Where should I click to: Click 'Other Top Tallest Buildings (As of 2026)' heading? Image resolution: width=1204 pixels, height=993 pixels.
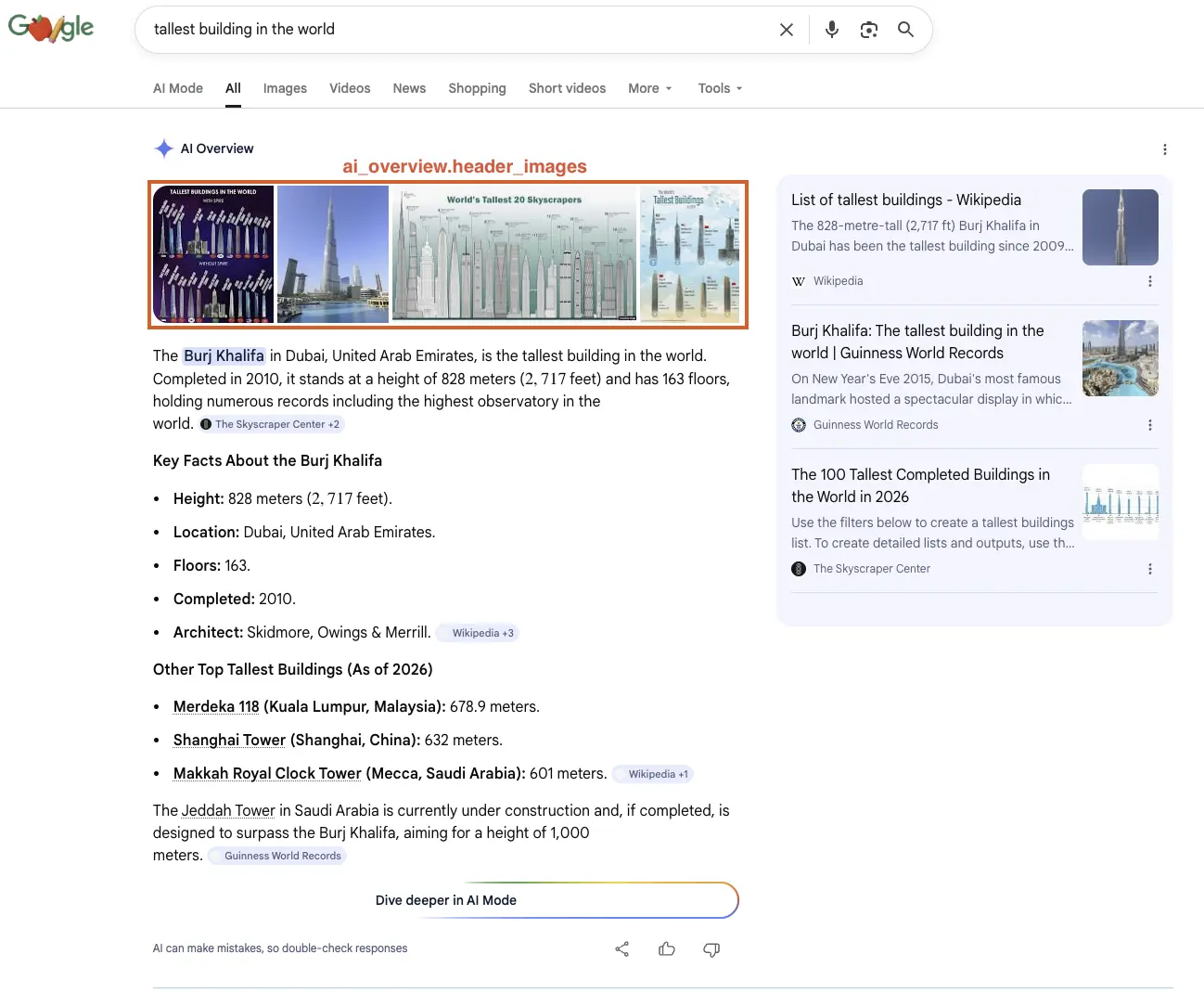(x=293, y=669)
